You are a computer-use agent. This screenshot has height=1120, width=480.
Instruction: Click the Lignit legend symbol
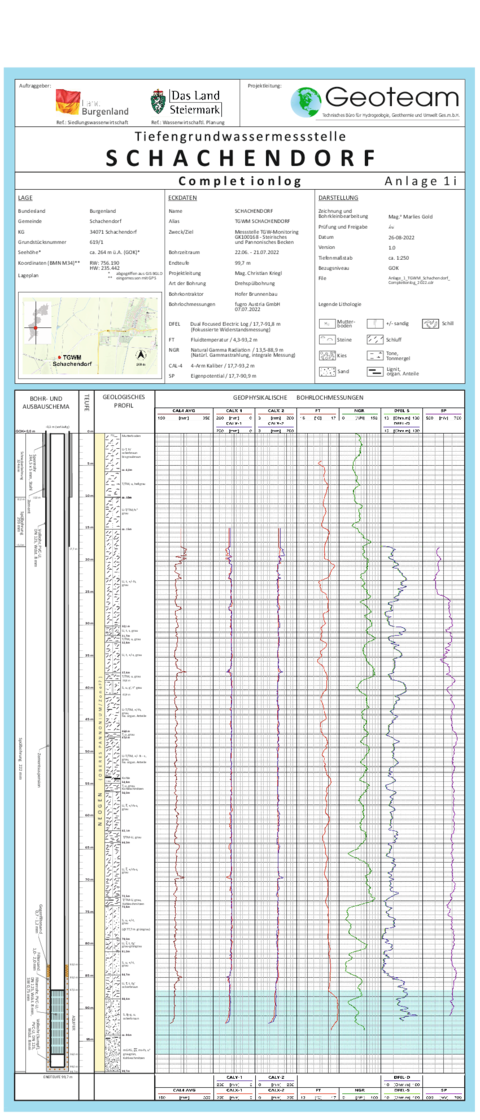(x=374, y=372)
